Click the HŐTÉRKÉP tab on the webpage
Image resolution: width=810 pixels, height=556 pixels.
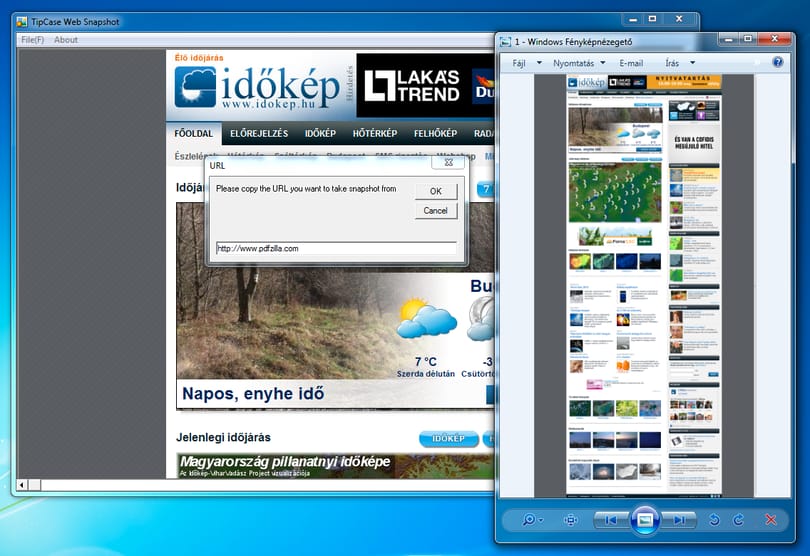(375, 133)
